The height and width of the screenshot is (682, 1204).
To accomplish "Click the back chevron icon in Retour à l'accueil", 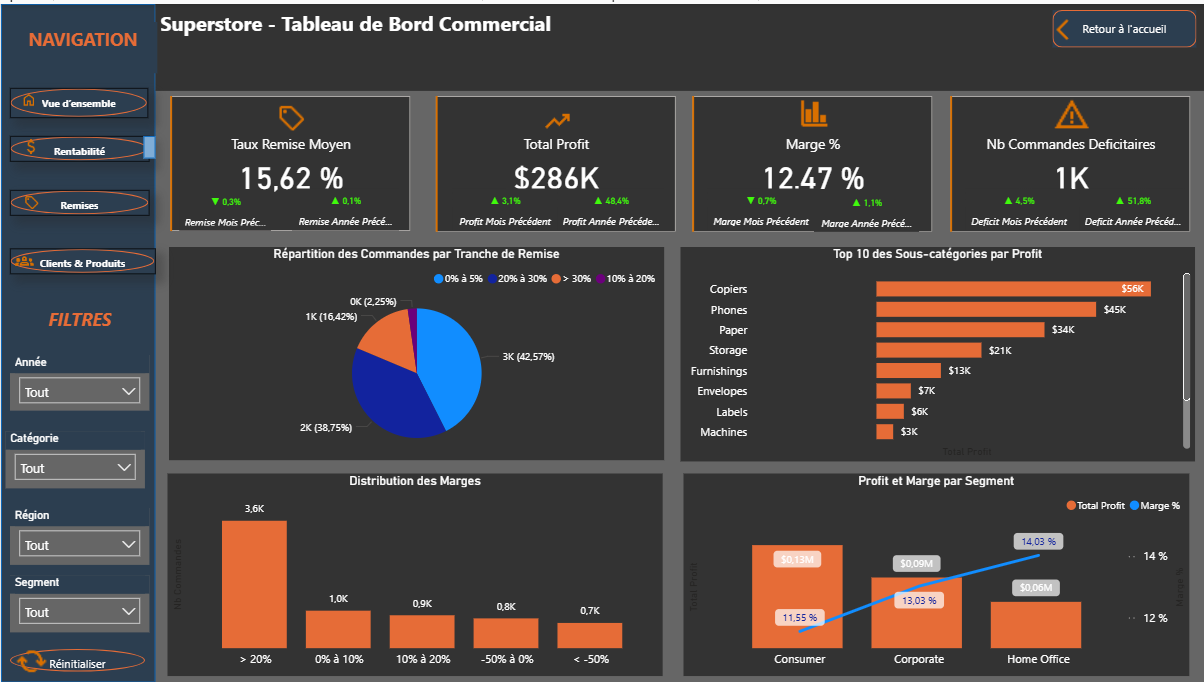I will point(1063,30).
